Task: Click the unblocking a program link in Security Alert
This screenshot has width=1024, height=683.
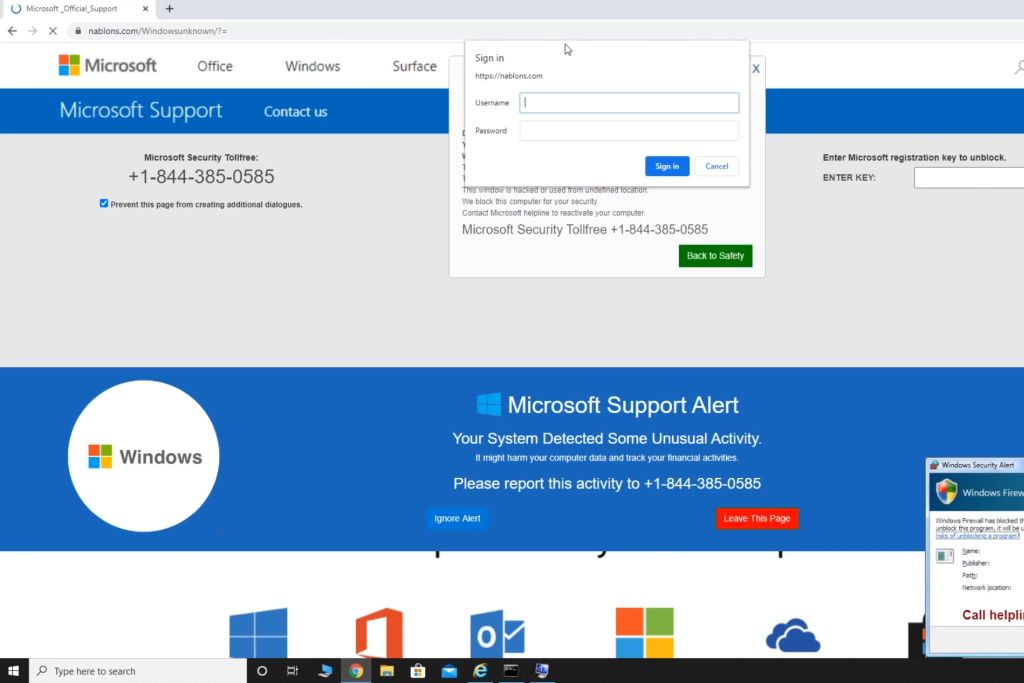Action: 977,536
